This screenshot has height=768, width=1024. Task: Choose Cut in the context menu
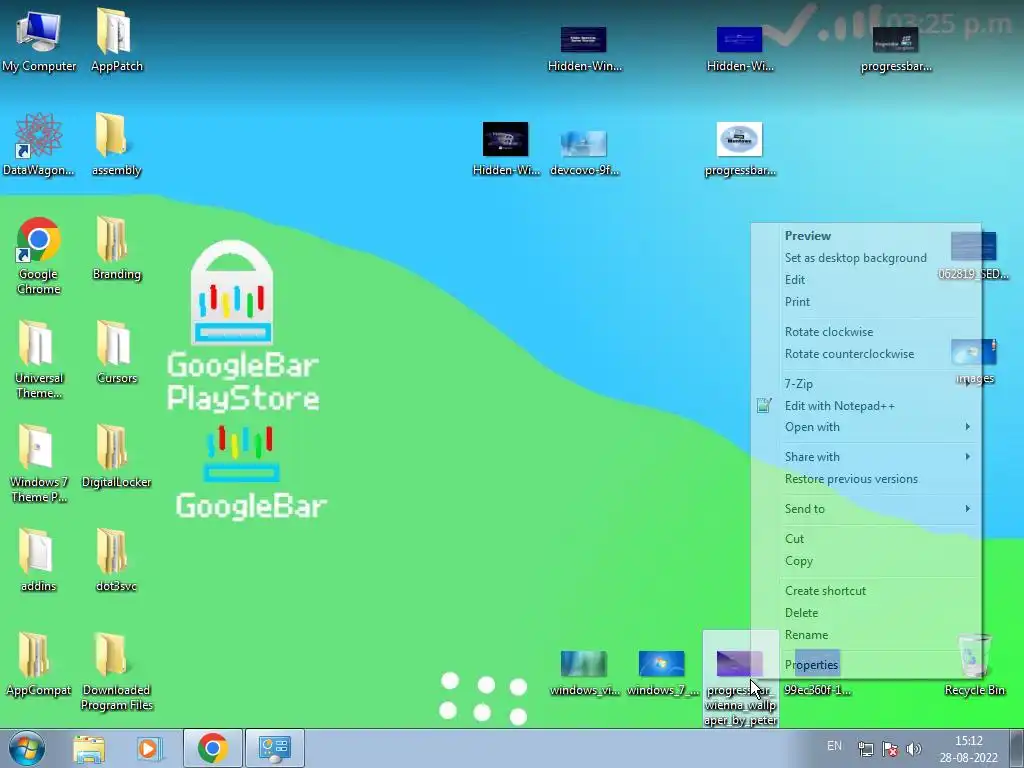pos(866,539)
